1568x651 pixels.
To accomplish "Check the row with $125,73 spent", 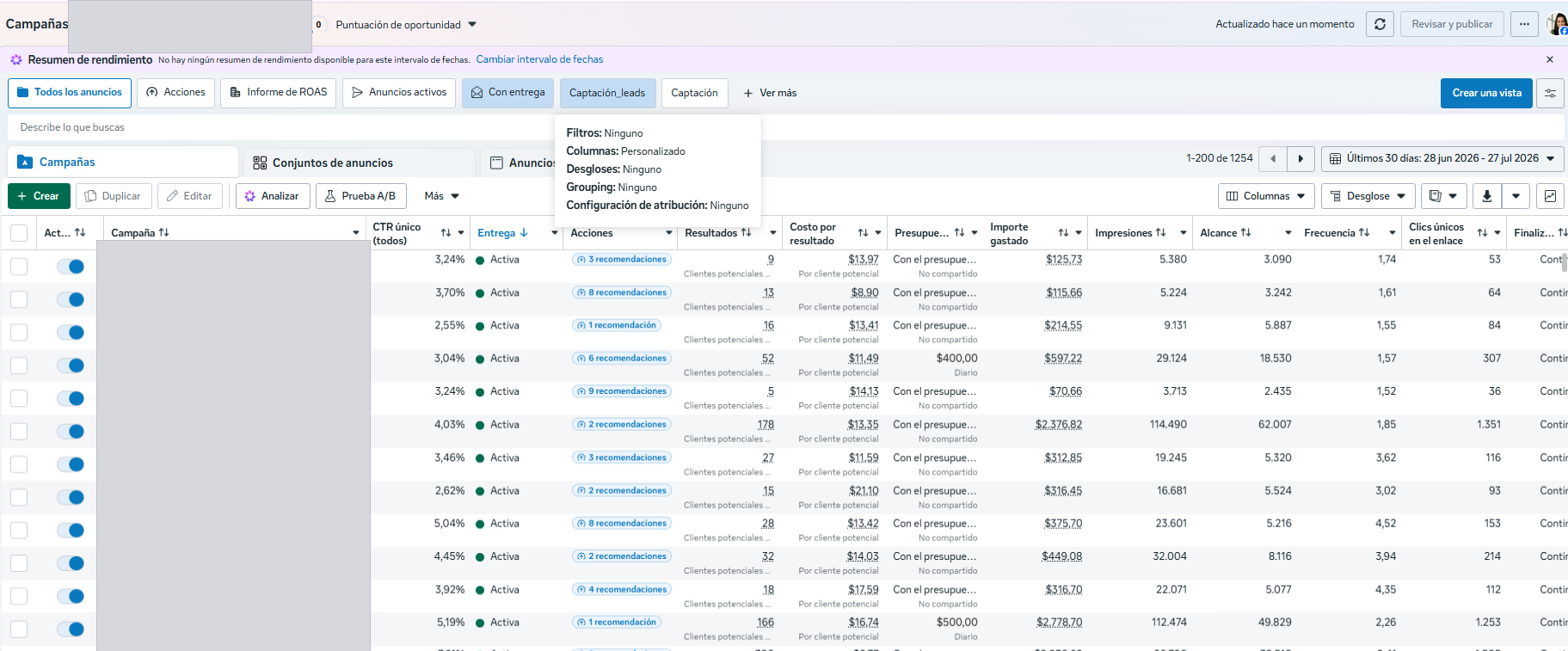I will click(x=19, y=267).
